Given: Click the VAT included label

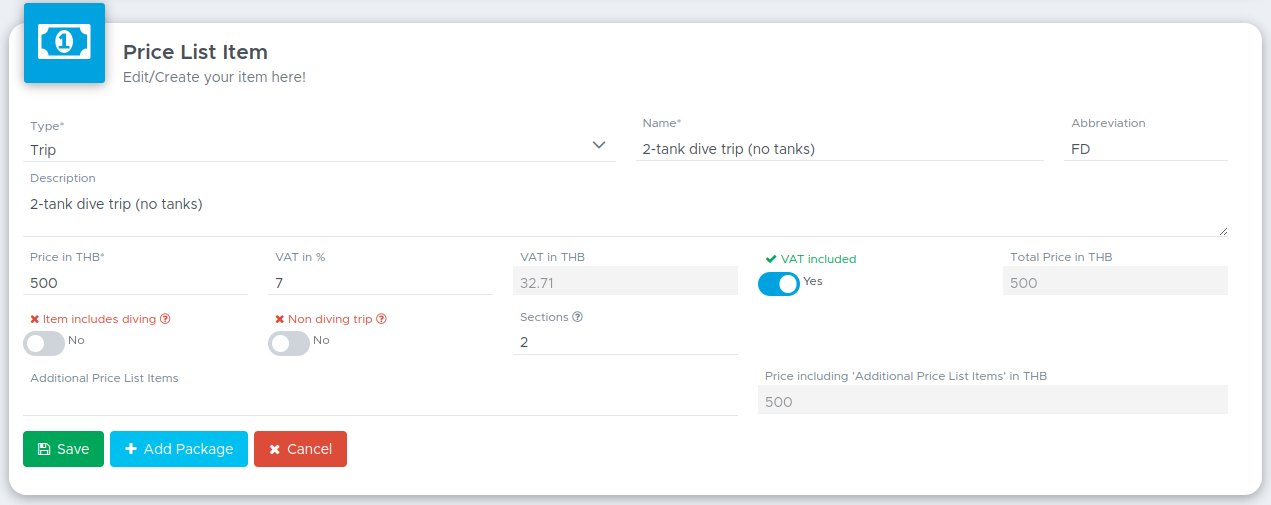Looking at the screenshot, I should [x=818, y=259].
